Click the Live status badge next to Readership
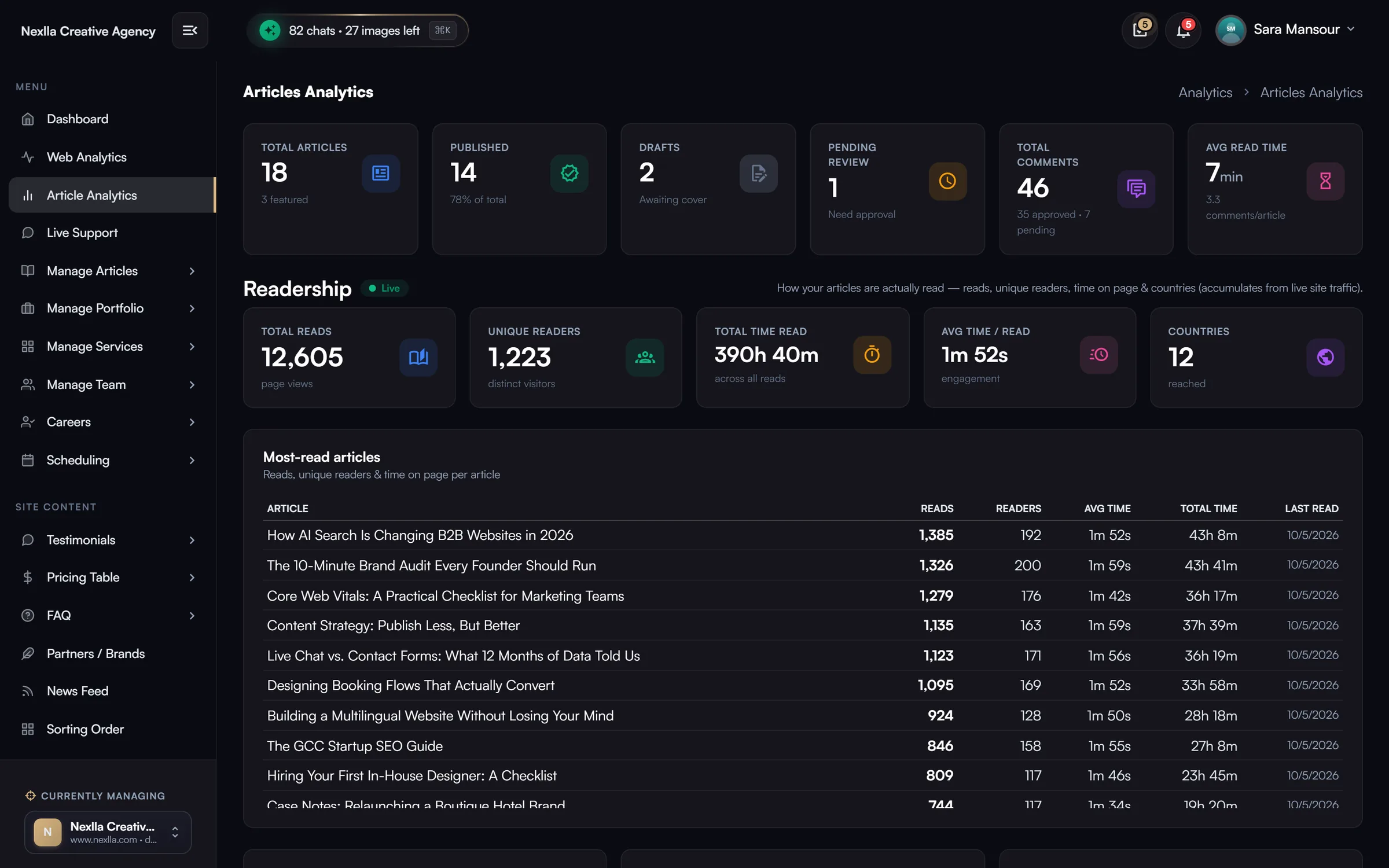The height and width of the screenshot is (868, 1389). (x=384, y=288)
